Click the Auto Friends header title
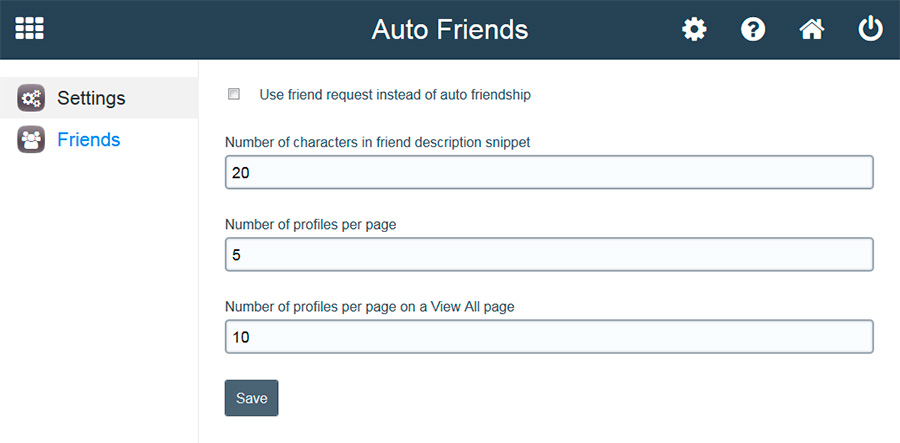This screenshot has width=900, height=443. coord(450,29)
